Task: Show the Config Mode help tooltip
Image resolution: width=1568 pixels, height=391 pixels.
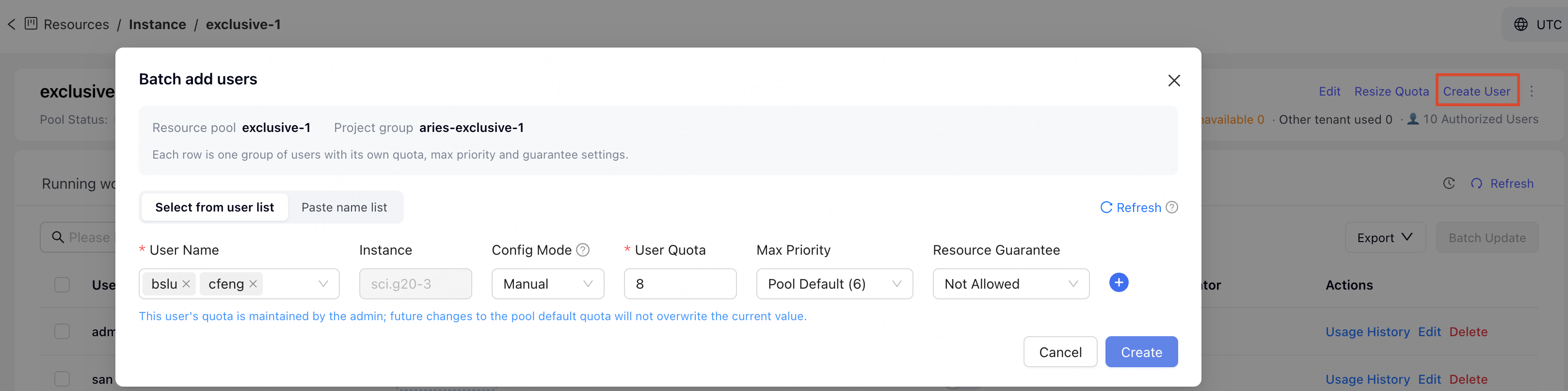Action: click(582, 250)
